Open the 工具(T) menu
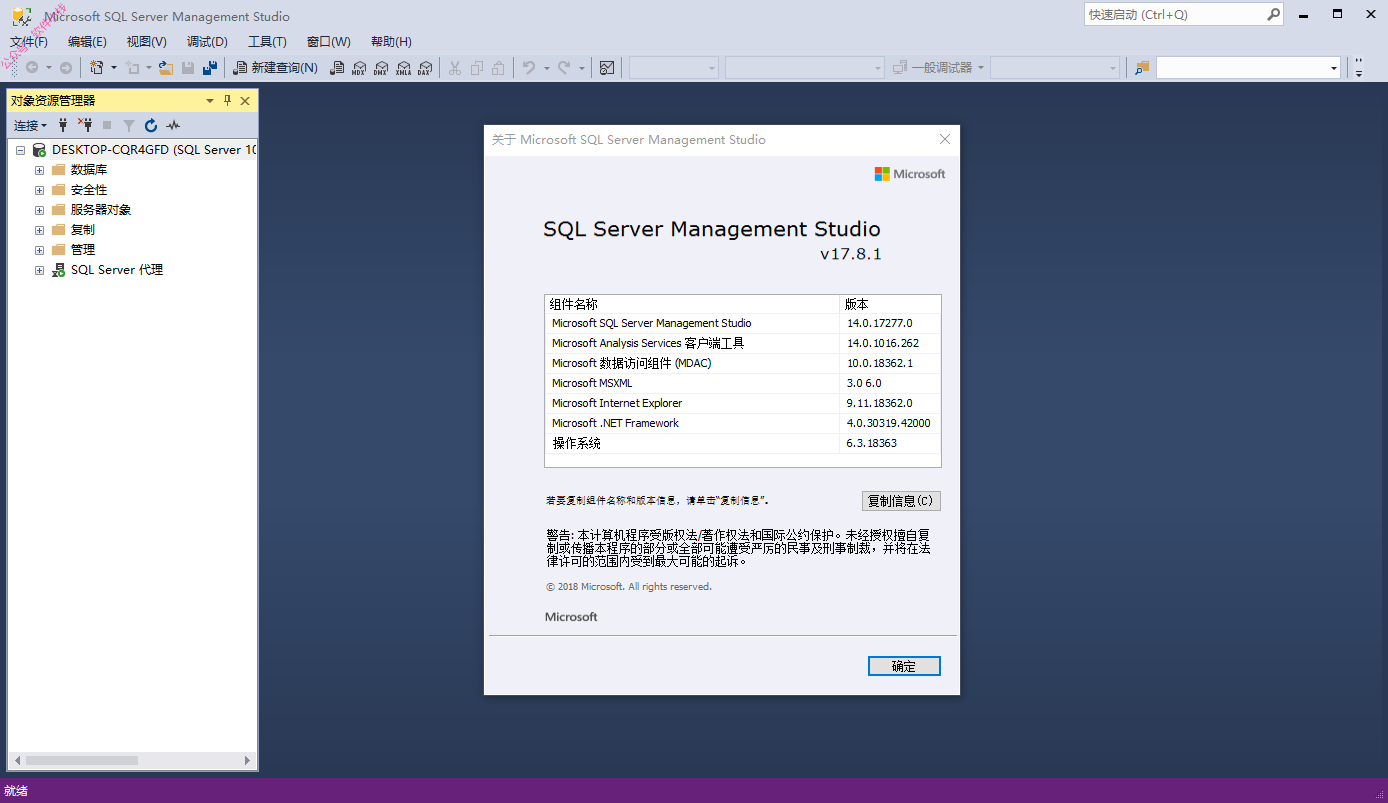The height and width of the screenshot is (803, 1388). coord(267,42)
